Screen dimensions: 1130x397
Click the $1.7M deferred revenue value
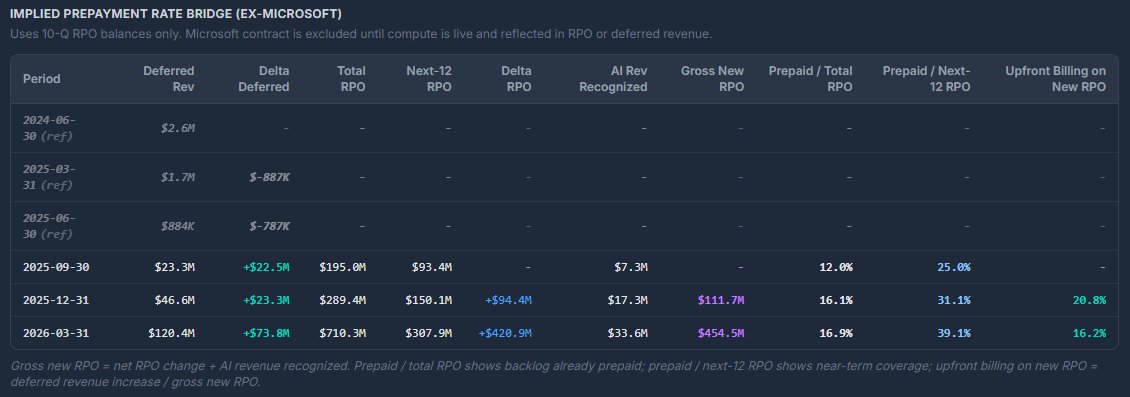pyautogui.click(x=177, y=177)
